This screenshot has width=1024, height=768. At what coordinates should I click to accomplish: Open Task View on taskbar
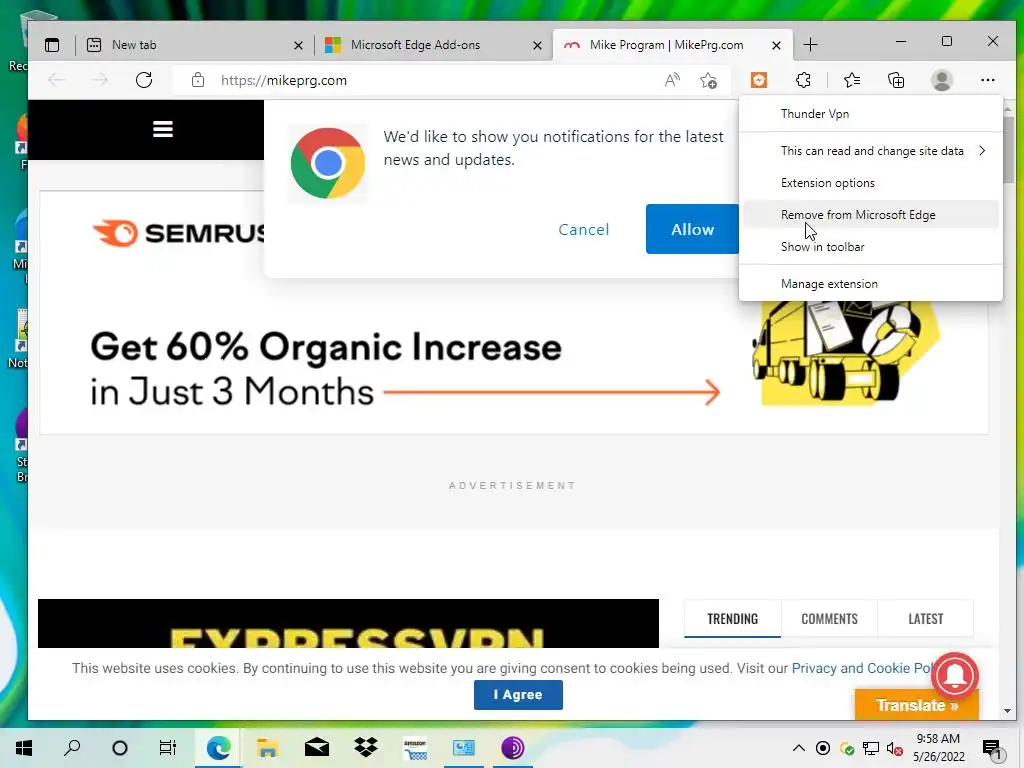[x=168, y=748]
